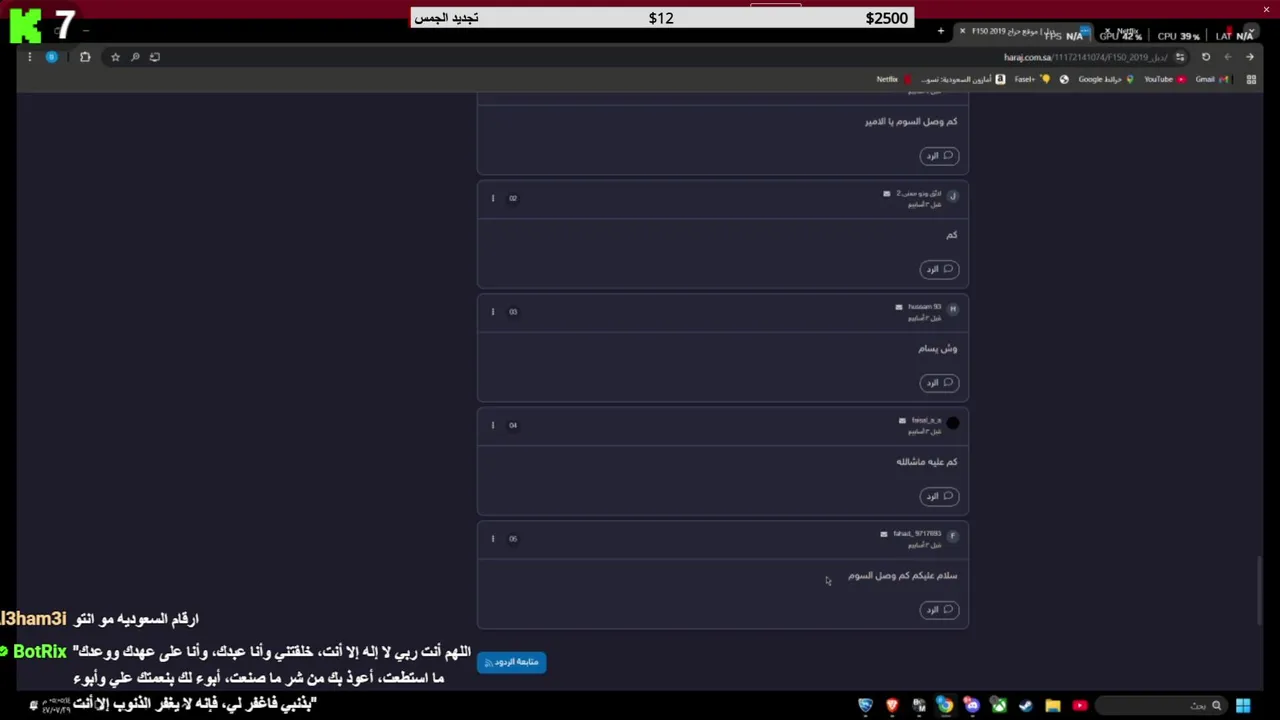Message comment 06 author via envelope icon

tap(884, 534)
